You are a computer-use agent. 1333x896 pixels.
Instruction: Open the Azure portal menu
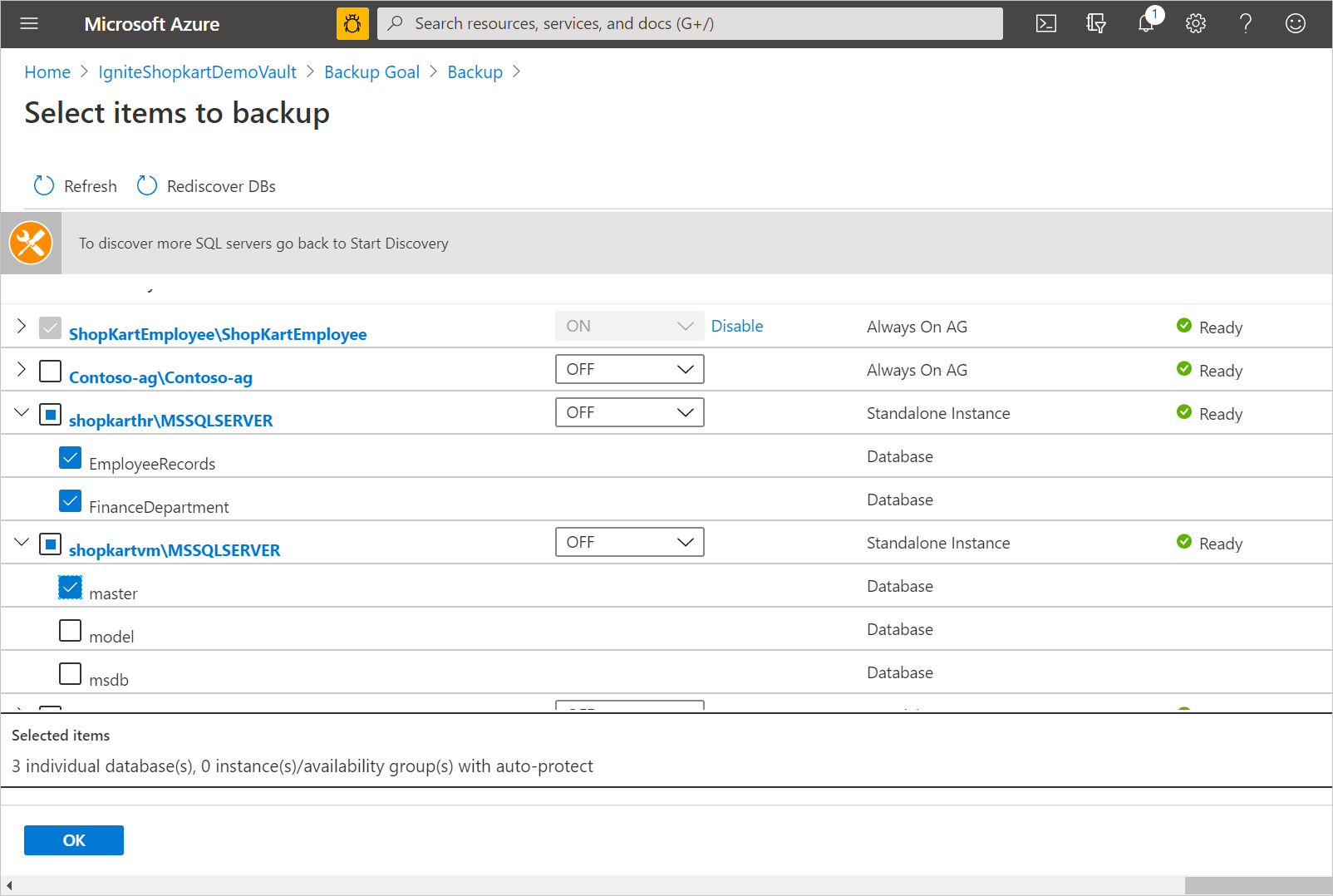pyautogui.click(x=28, y=23)
